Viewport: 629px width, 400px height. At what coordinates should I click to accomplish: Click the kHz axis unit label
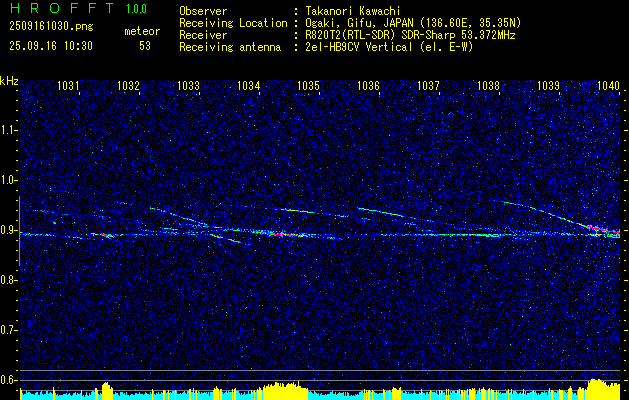(9, 81)
